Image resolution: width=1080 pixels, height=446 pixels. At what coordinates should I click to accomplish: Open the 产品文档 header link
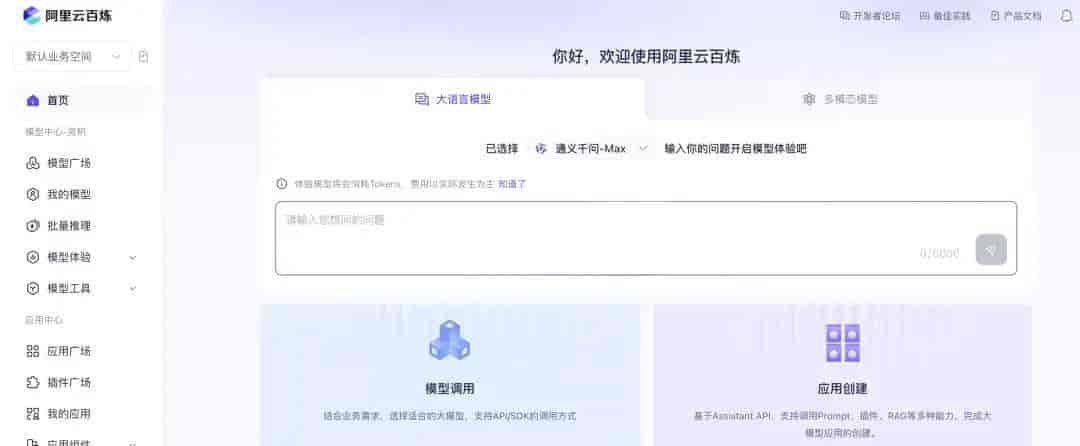(x=1016, y=16)
